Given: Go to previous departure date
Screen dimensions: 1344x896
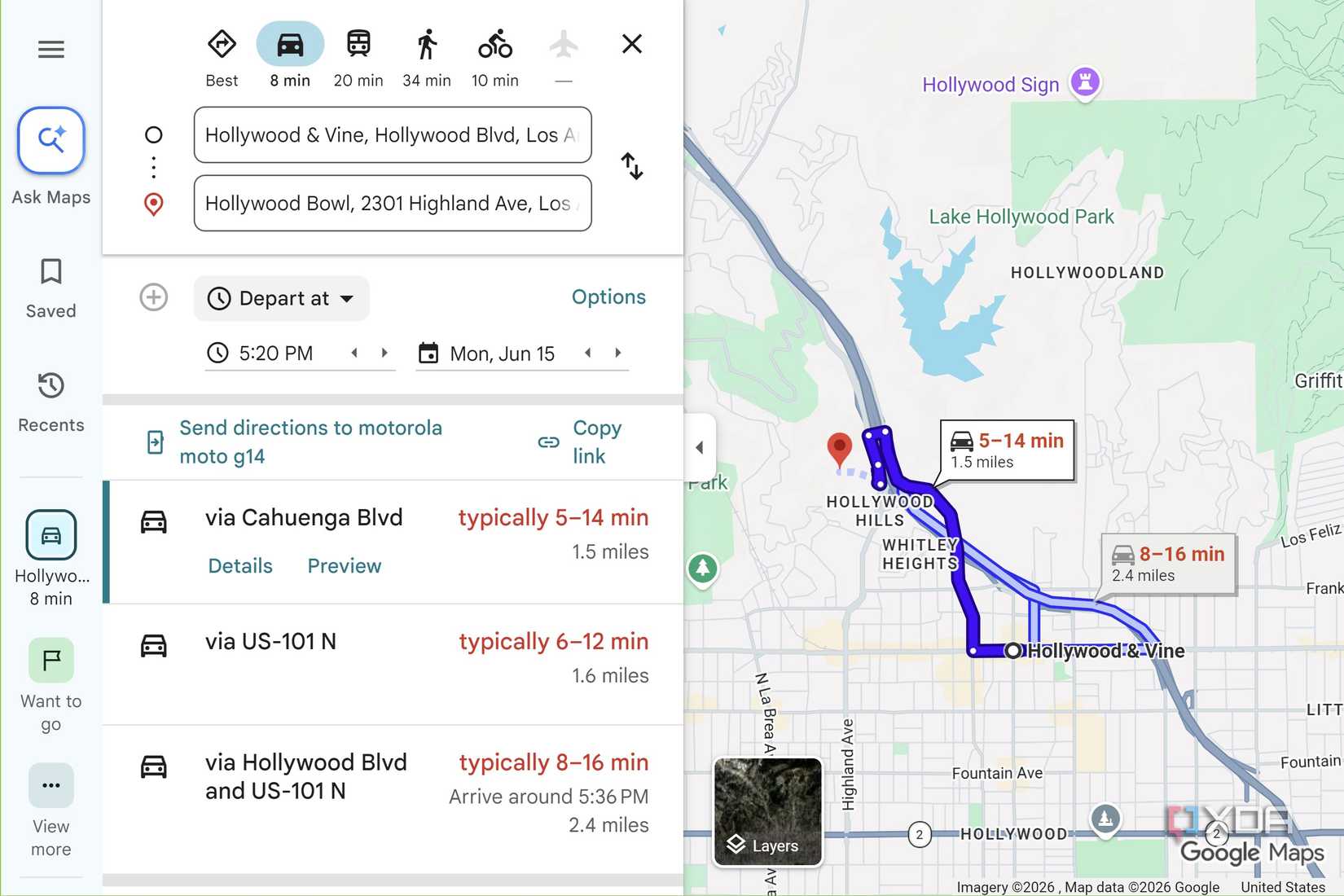Looking at the screenshot, I should coord(588,353).
